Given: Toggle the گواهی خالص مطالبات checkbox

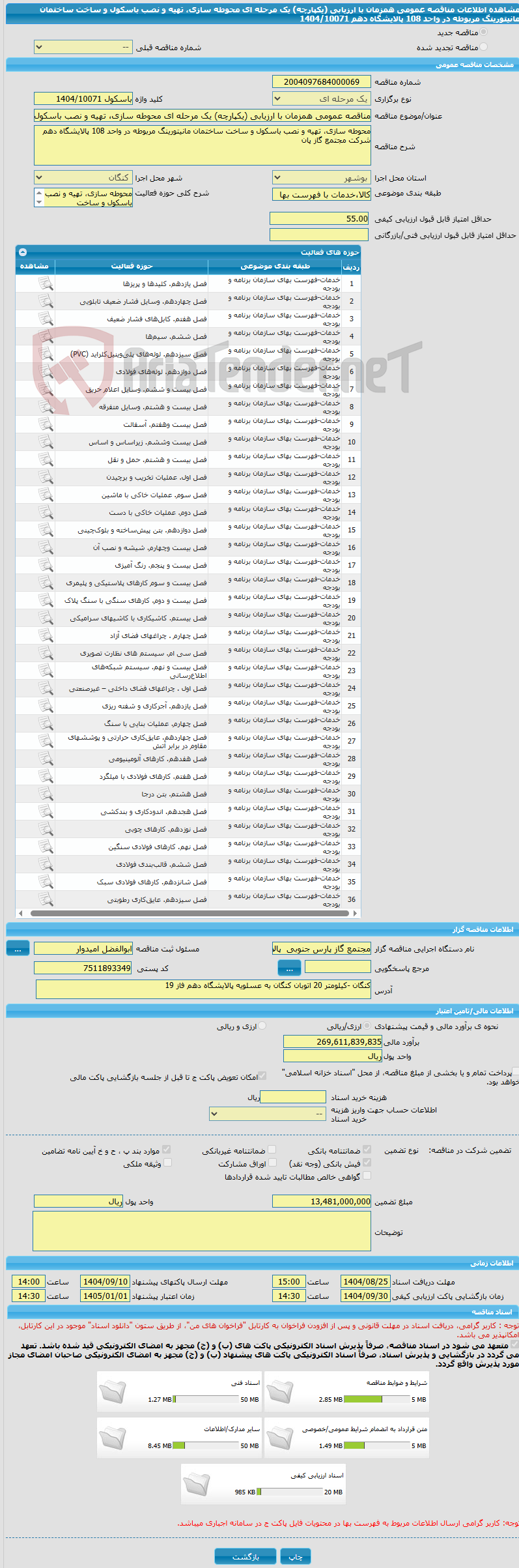Looking at the screenshot, I should [x=367, y=1176].
